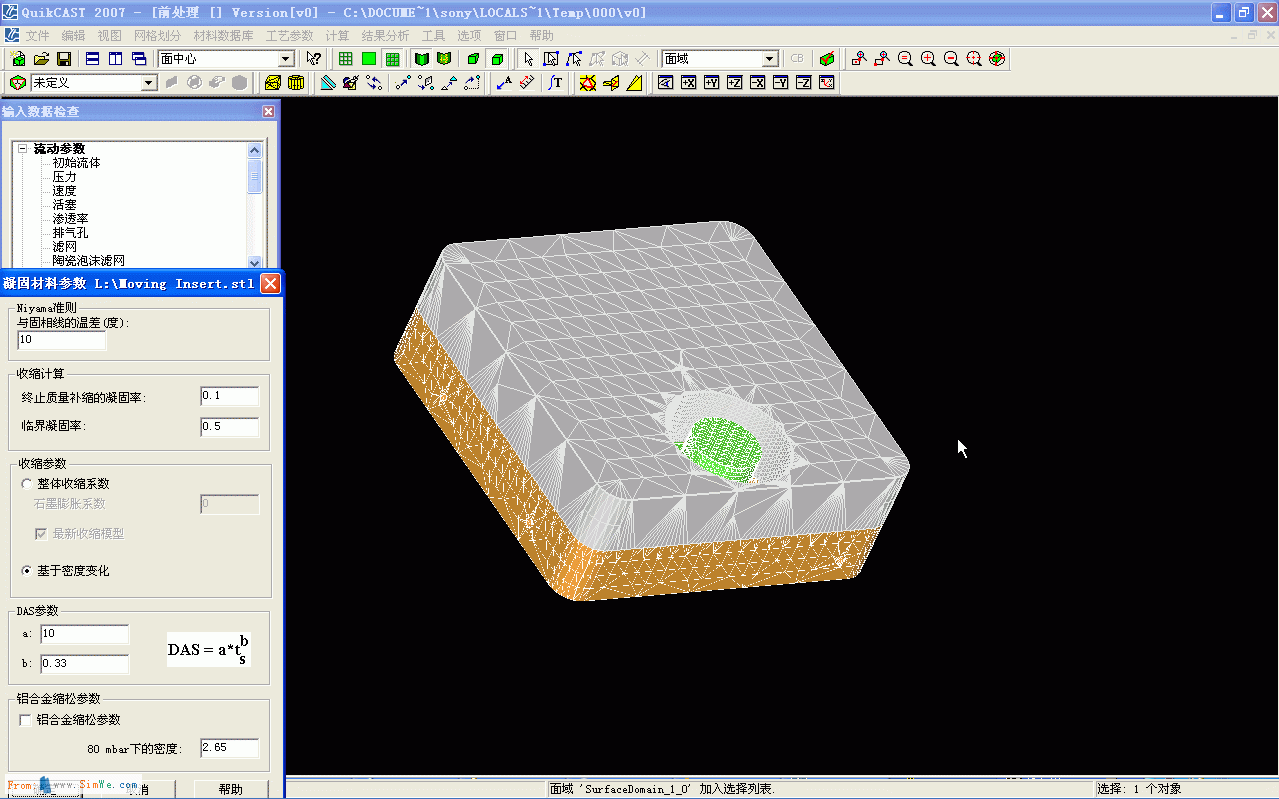Click the What's This help pointer icon
The height and width of the screenshot is (799, 1279).
click(313, 59)
